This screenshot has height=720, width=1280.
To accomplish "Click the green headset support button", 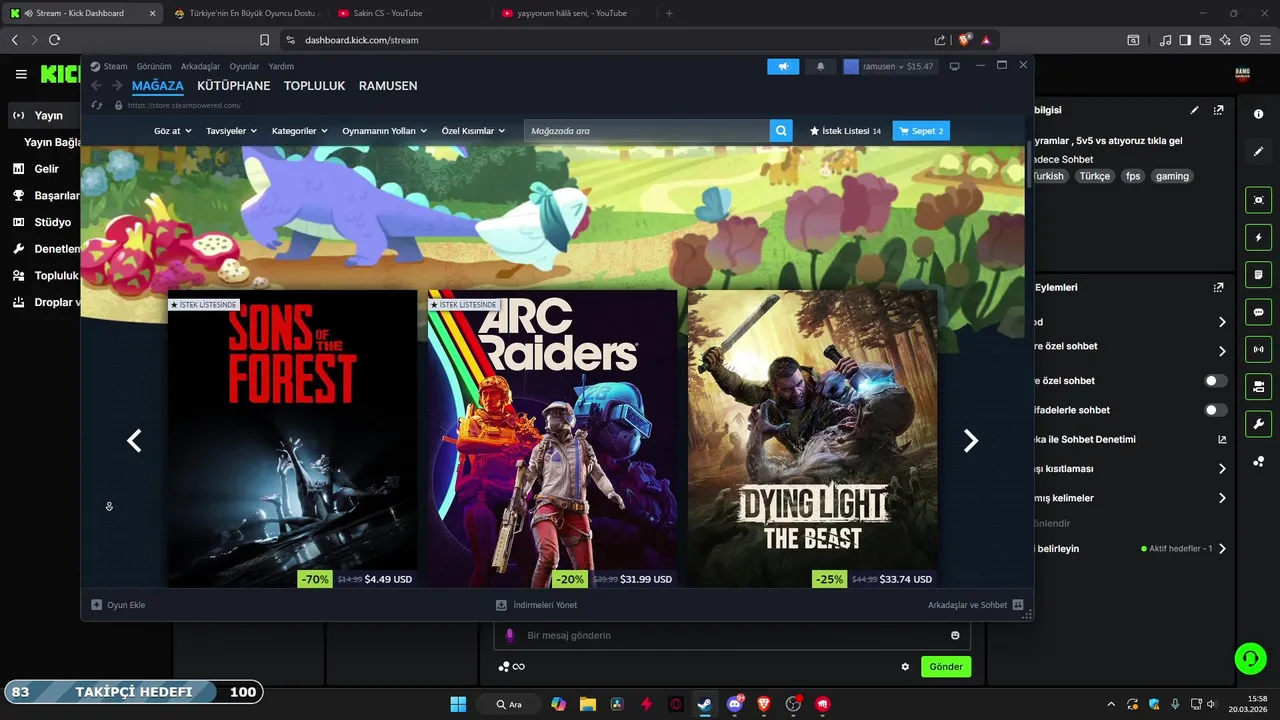I will 1250,658.
